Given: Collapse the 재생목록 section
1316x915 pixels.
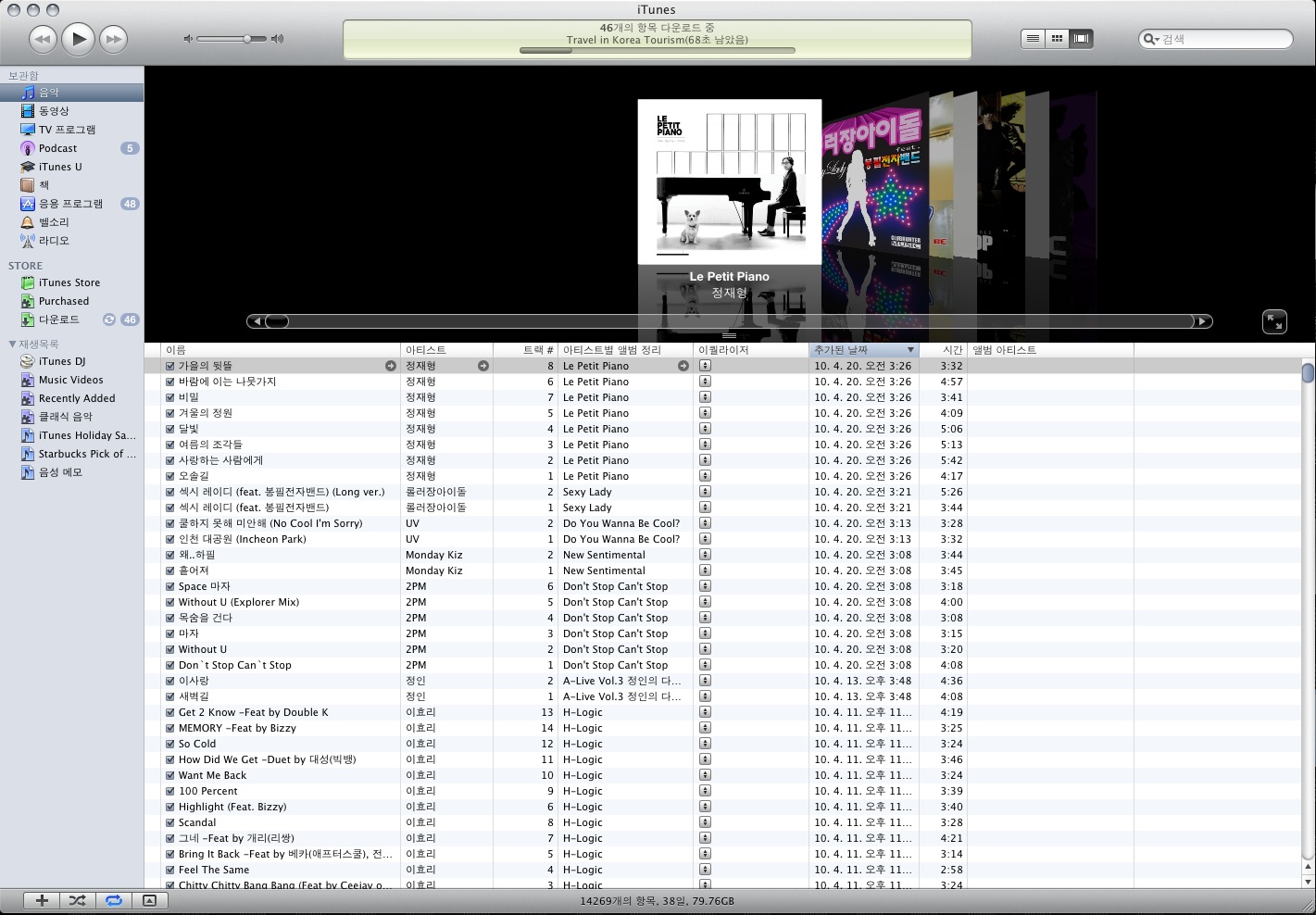Looking at the screenshot, I should point(12,344).
